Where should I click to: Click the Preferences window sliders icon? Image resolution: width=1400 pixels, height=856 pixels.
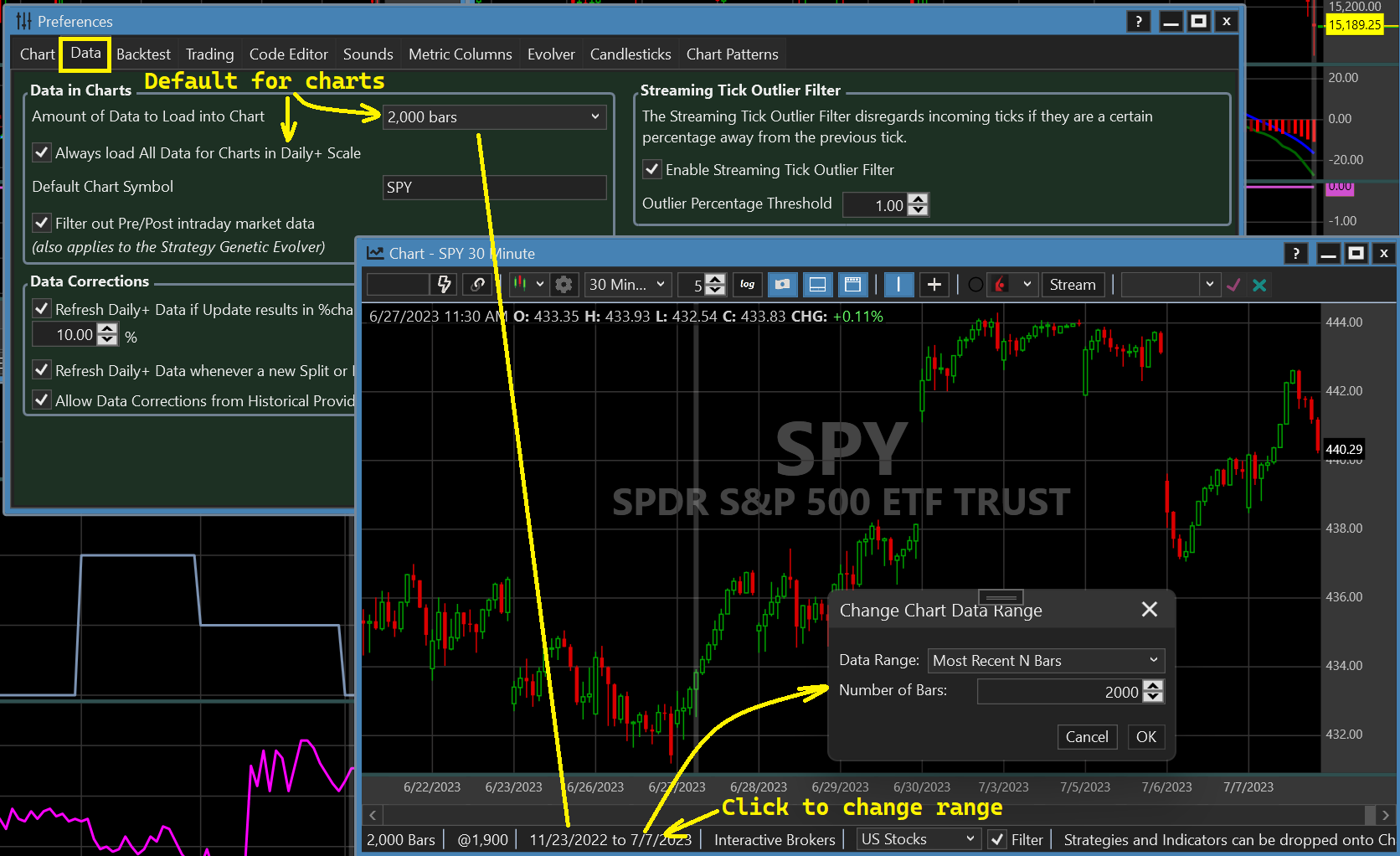[23, 21]
